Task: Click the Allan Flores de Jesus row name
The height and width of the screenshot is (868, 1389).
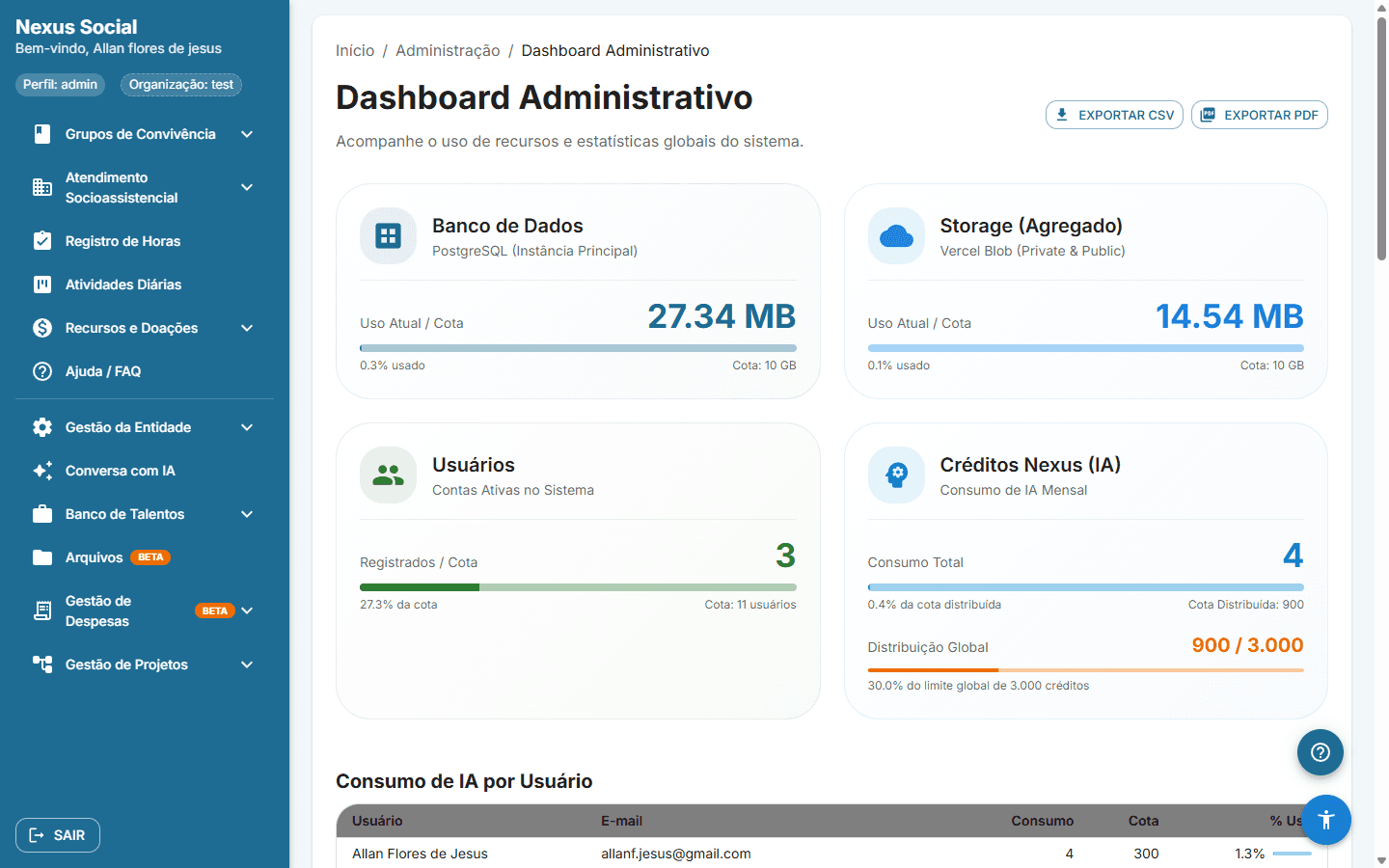Action: 420,854
